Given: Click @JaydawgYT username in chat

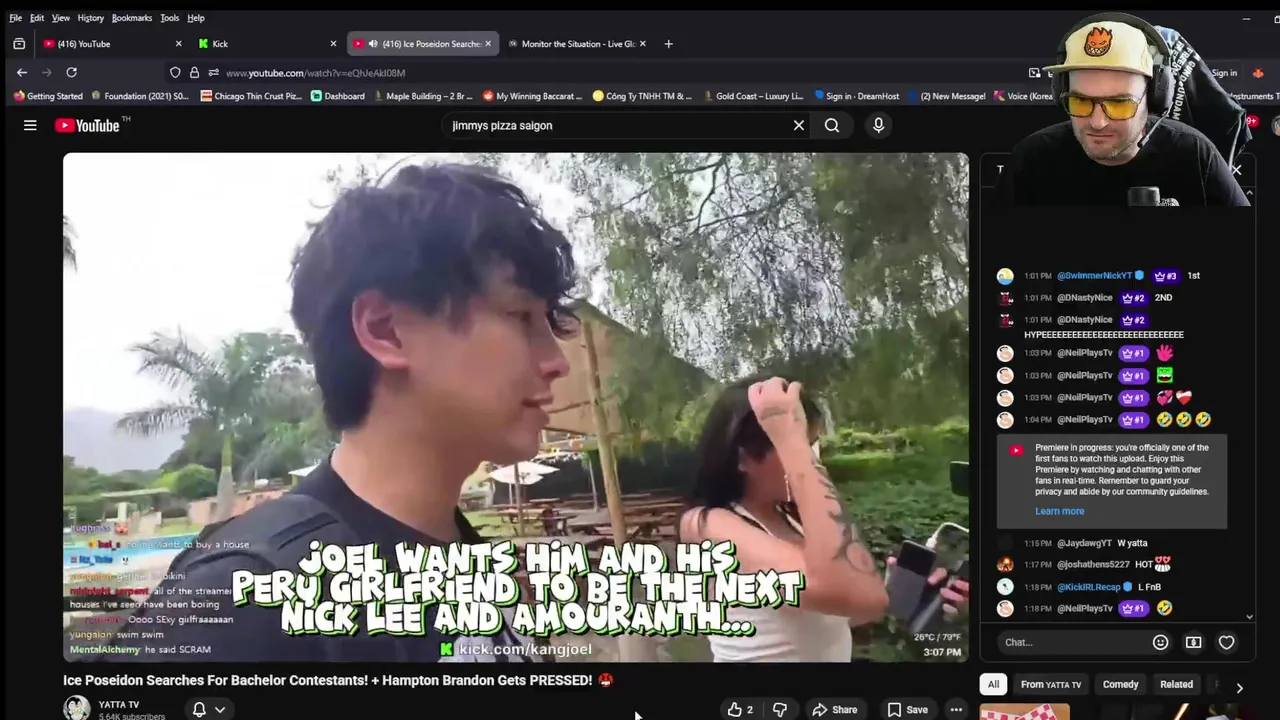Looking at the screenshot, I should 1084,543.
